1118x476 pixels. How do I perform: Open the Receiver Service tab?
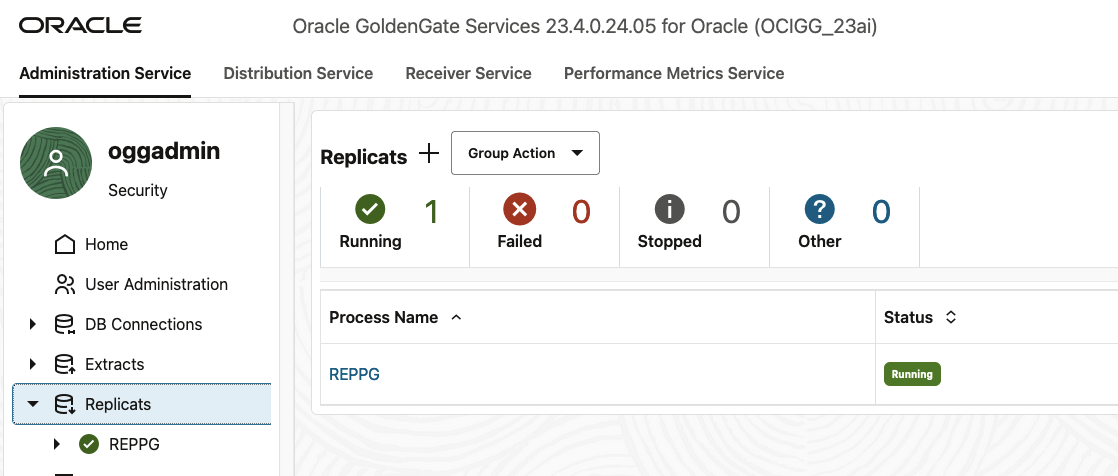coord(468,73)
